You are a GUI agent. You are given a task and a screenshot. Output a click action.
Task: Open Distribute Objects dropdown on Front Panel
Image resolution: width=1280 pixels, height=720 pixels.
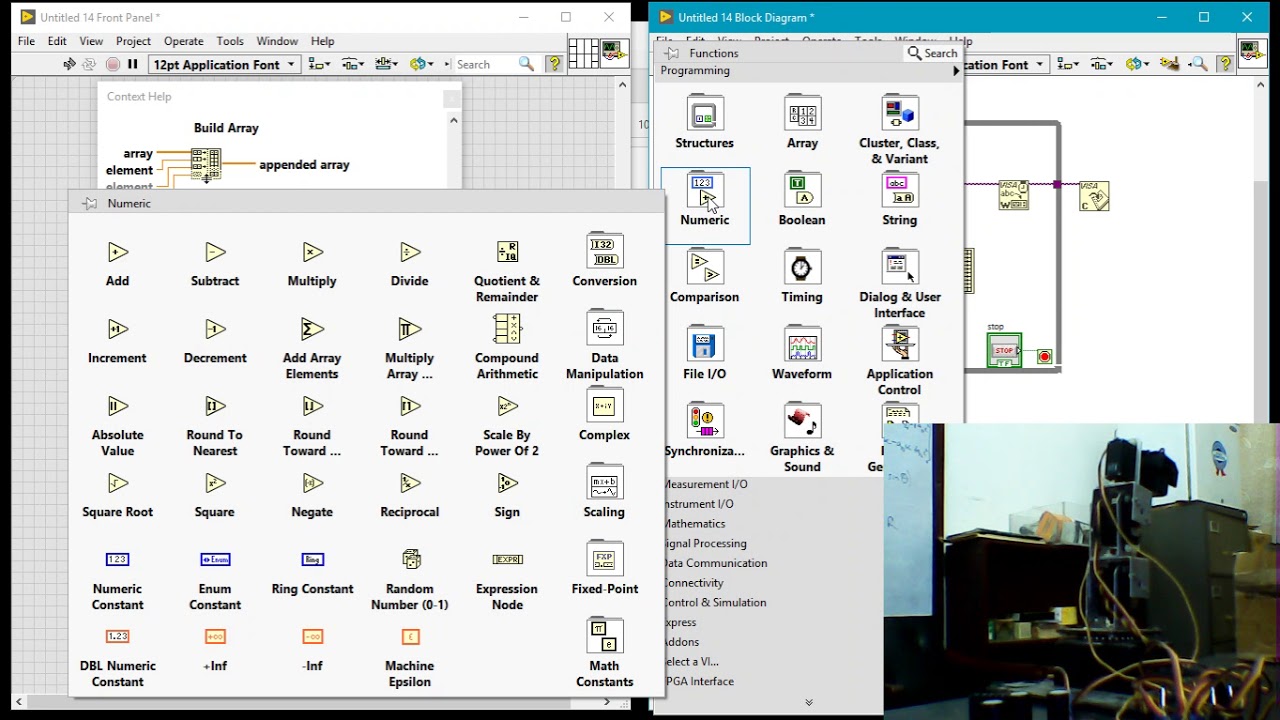click(353, 64)
